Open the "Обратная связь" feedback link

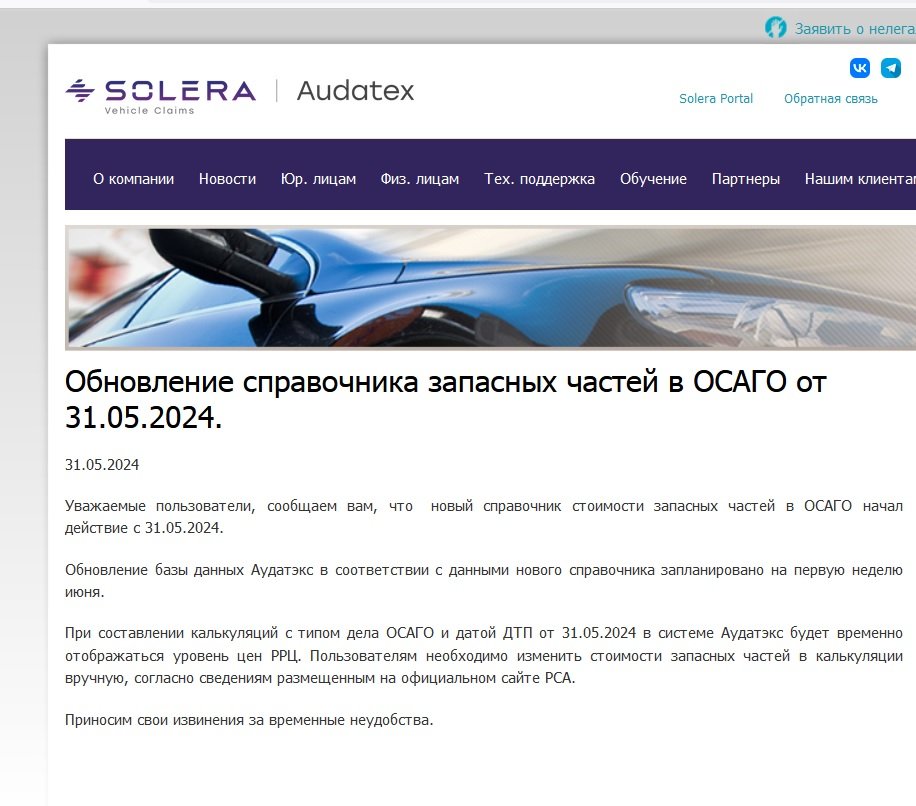click(x=830, y=99)
